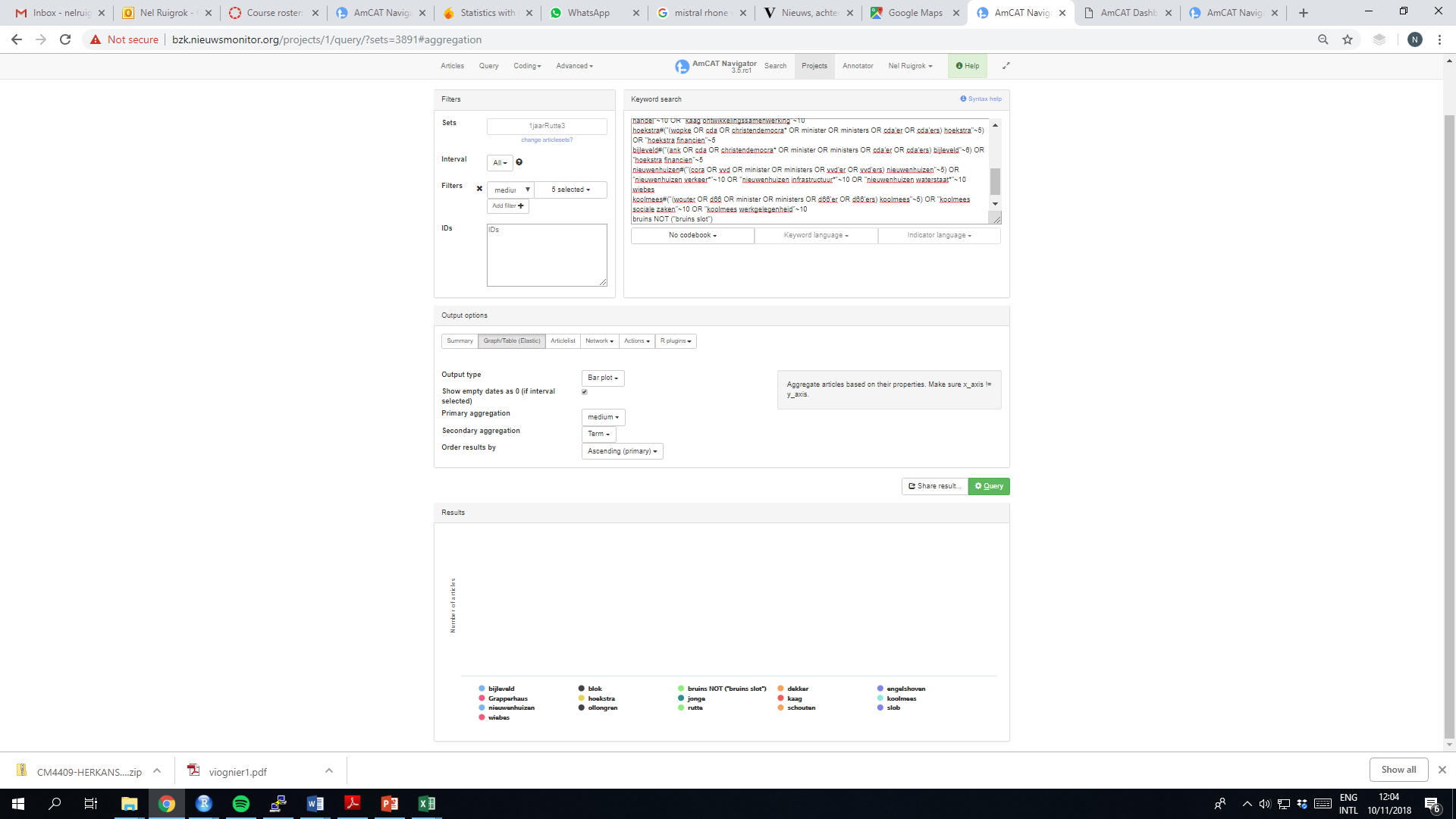Screen dimensions: 1456x819
Task: Click the Interval help question-mark icon
Action: click(519, 162)
